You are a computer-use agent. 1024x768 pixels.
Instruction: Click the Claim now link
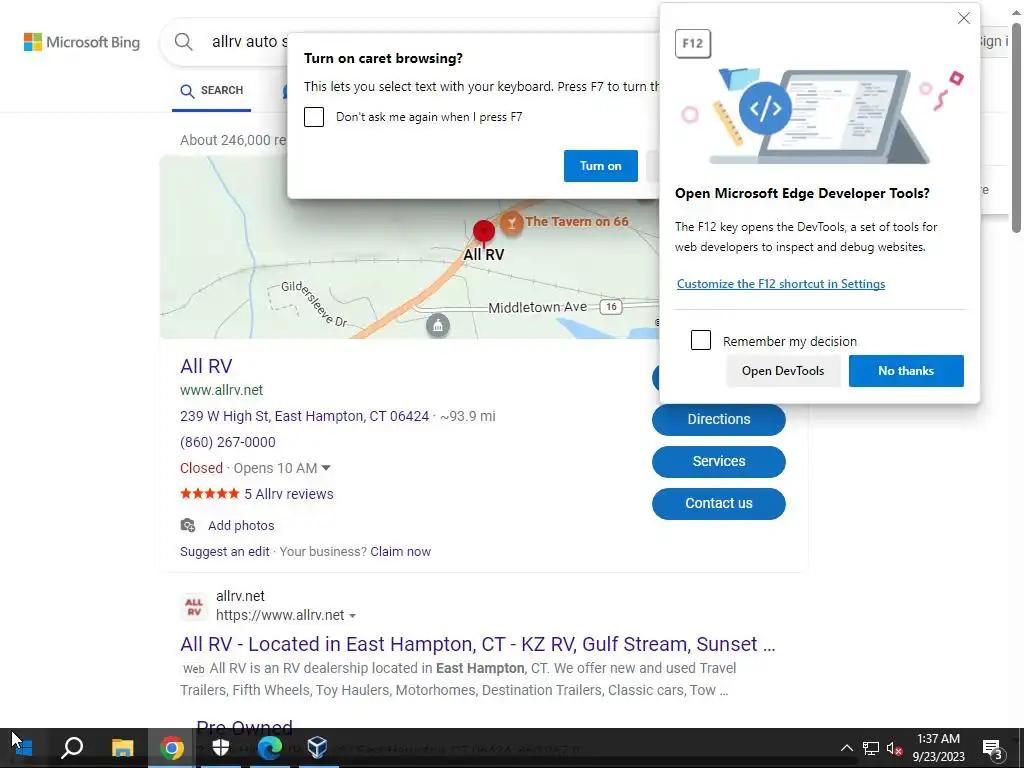(x=400, y=552)
